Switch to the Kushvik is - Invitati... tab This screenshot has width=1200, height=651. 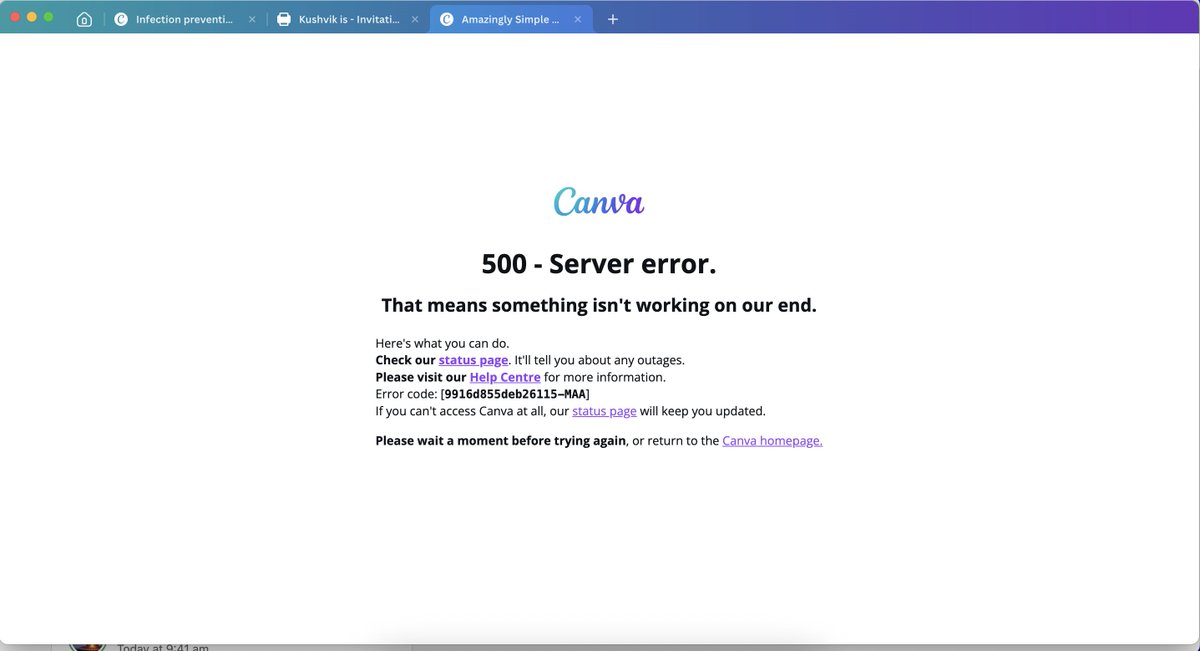click(x=349, y=19)
